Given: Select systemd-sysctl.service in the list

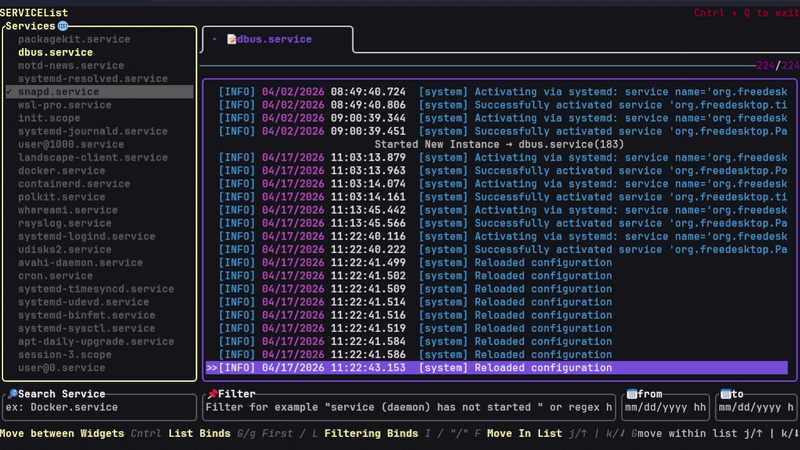Looking at the screenshot, I should click(99, 329).
